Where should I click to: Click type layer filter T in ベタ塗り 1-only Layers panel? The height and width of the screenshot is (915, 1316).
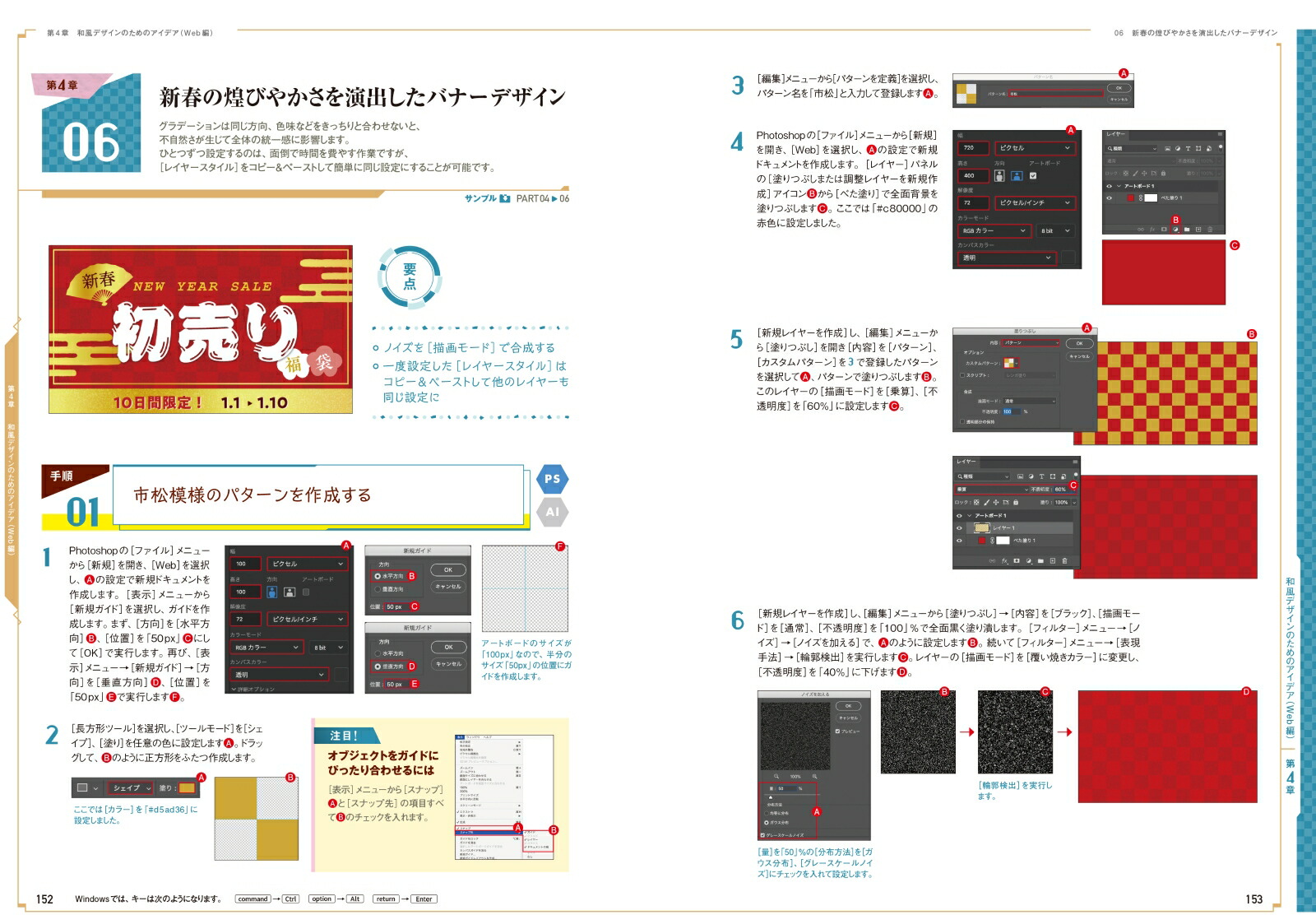click(x=1188, y=149)
